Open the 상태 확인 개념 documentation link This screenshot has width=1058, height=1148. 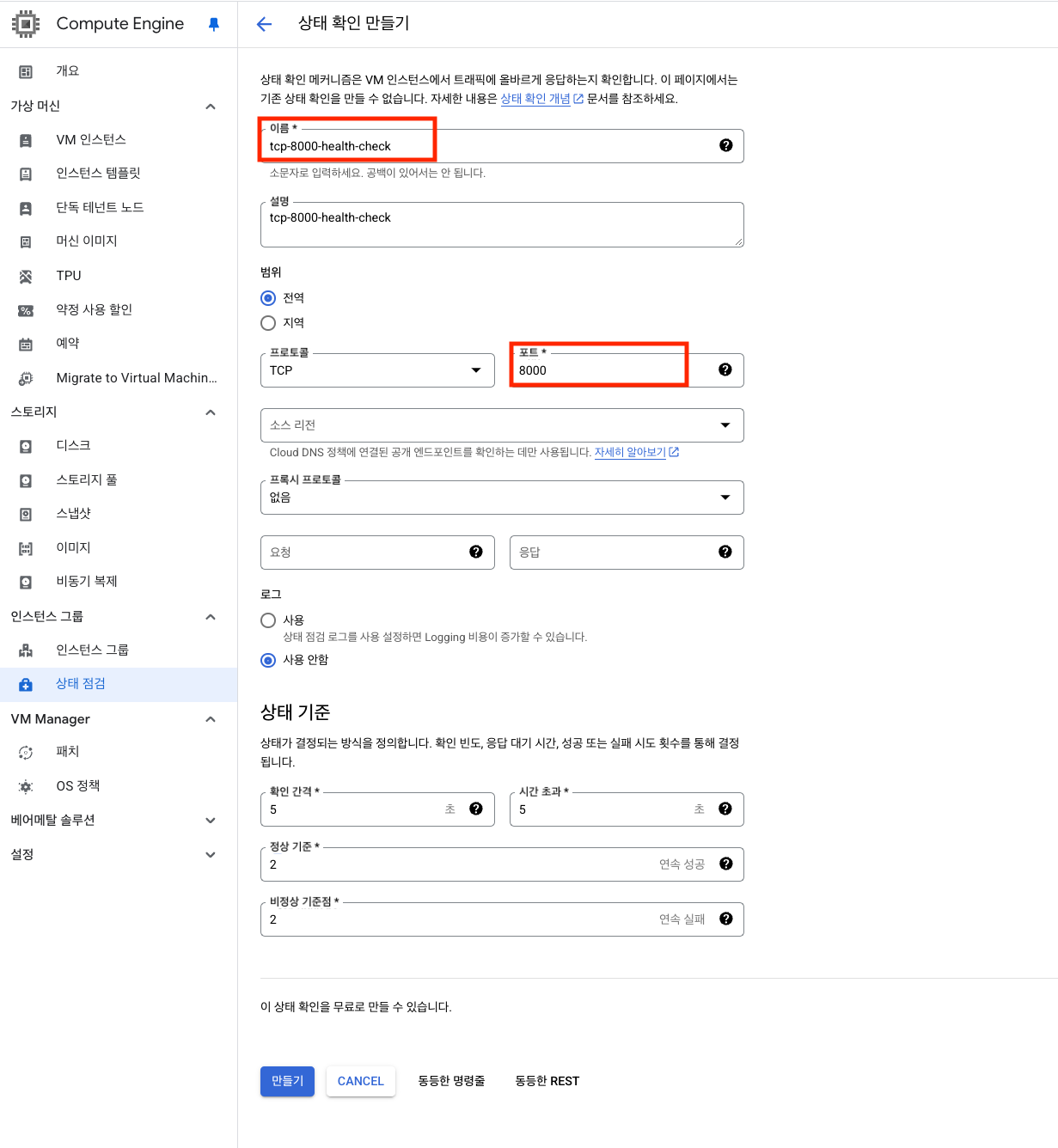[x=542, y=99]
